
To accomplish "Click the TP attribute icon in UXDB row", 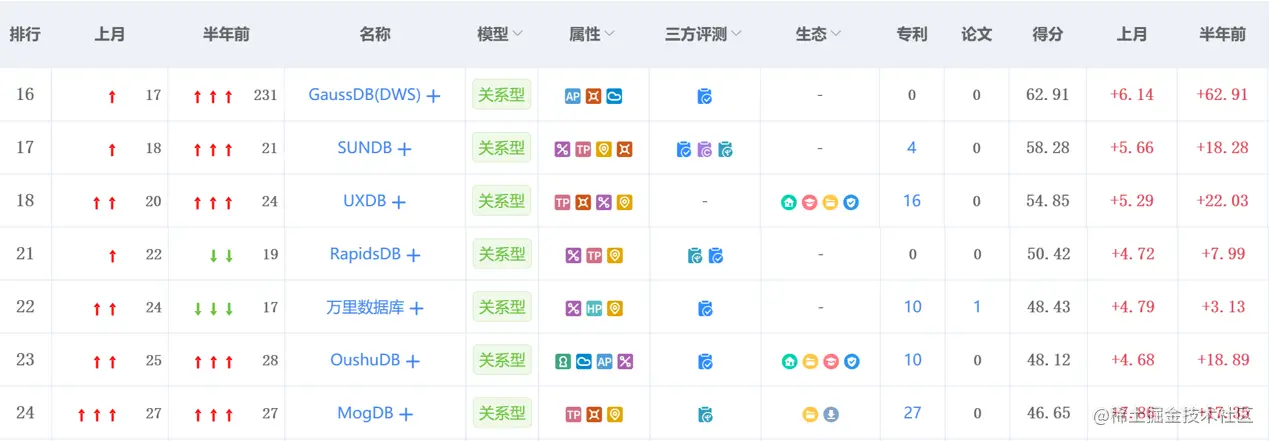I will coord(562,202).
